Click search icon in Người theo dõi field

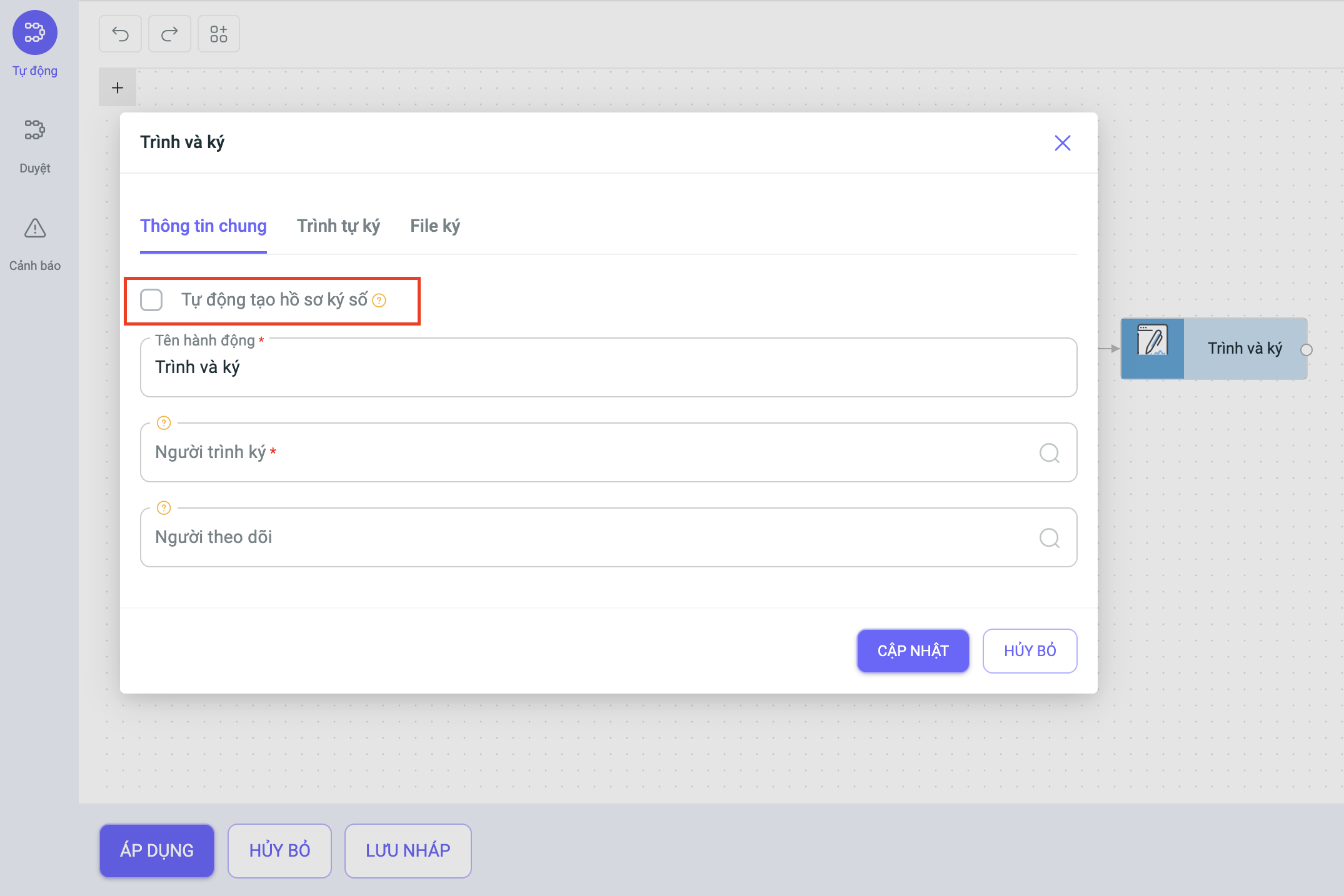[x=1049, y=538]
